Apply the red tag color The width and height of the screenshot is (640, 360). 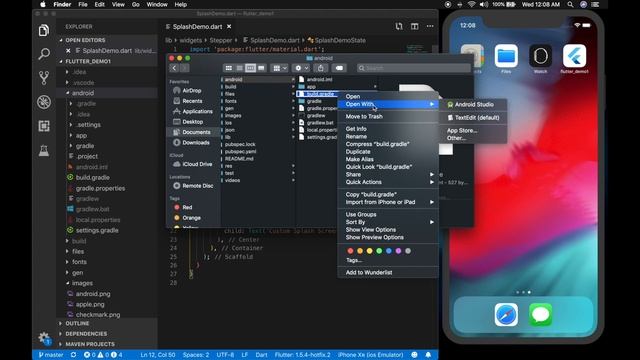[x=350, y=251]
